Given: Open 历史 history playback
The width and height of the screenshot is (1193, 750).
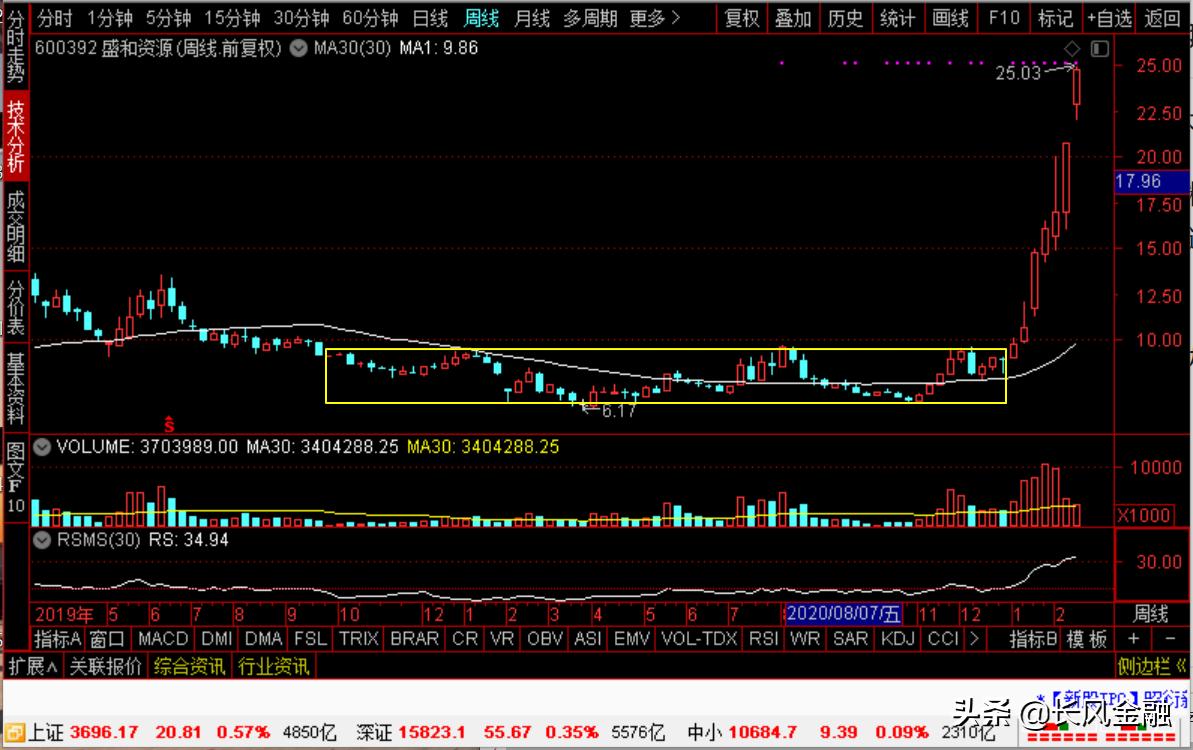Looking at the screenshot, I should click(x=845, y=18).
